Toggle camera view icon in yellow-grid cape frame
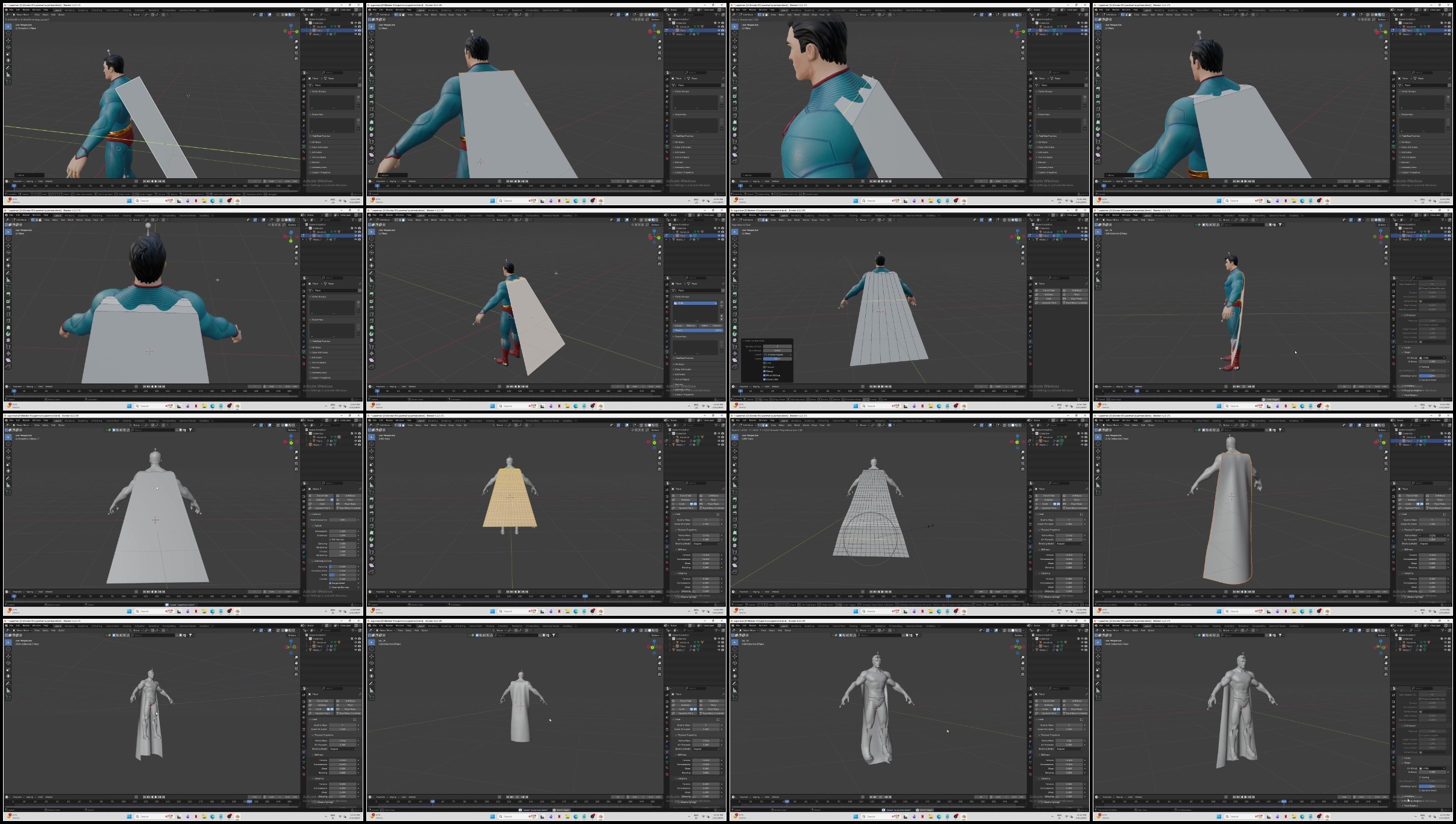This screenshot has width=1456, height=824. coord(659,463)
